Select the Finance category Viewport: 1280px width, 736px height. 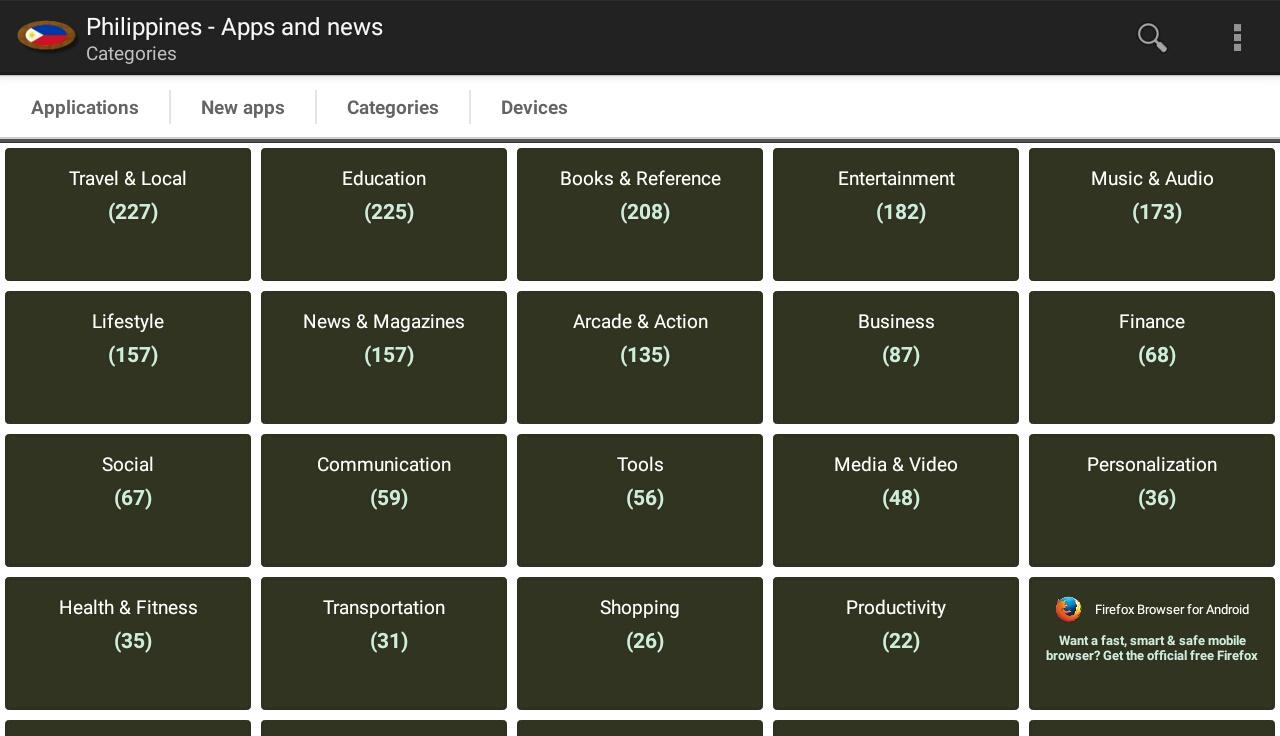click(x=1152, y=357)
